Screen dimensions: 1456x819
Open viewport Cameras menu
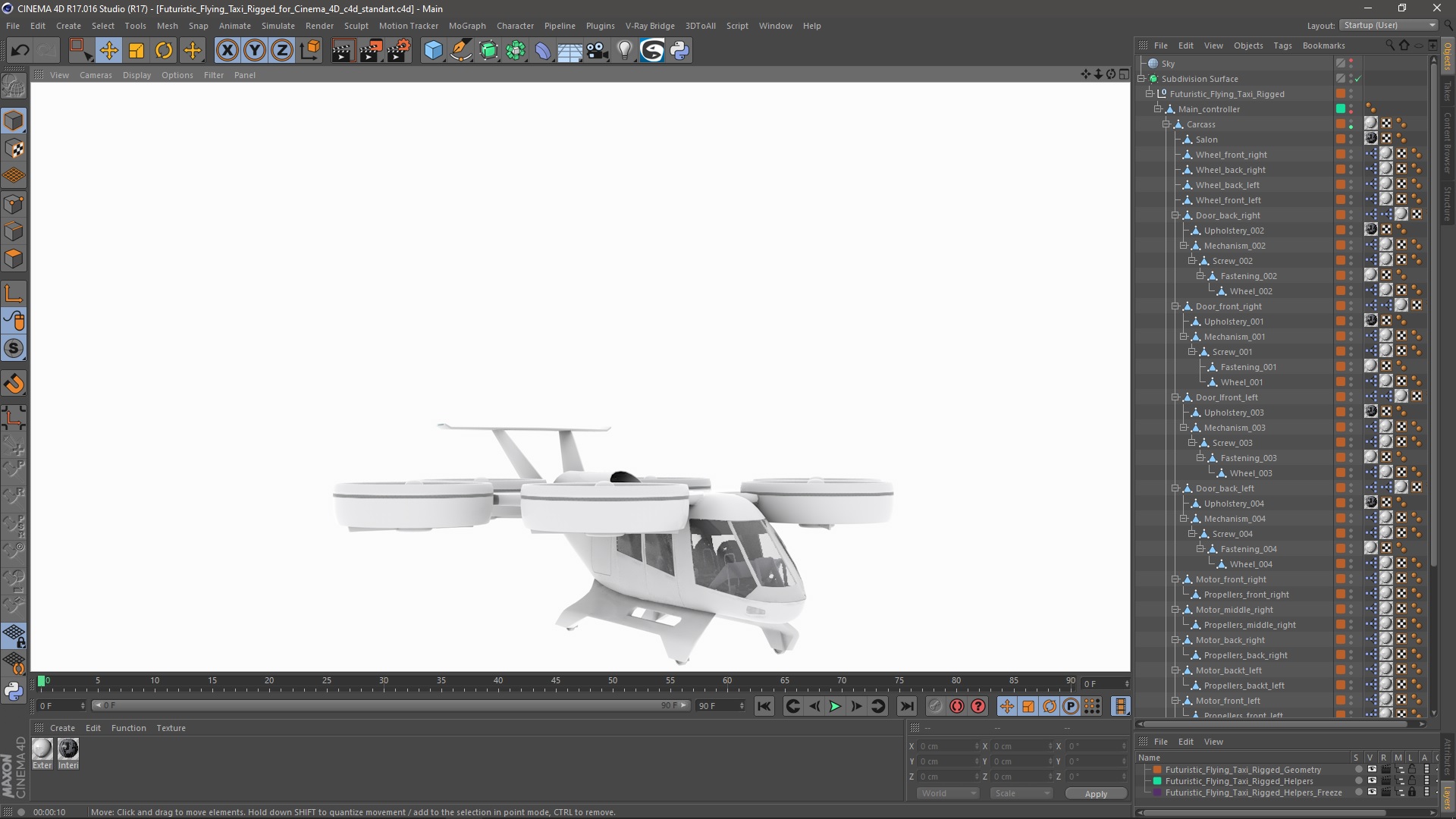(96, 75)
